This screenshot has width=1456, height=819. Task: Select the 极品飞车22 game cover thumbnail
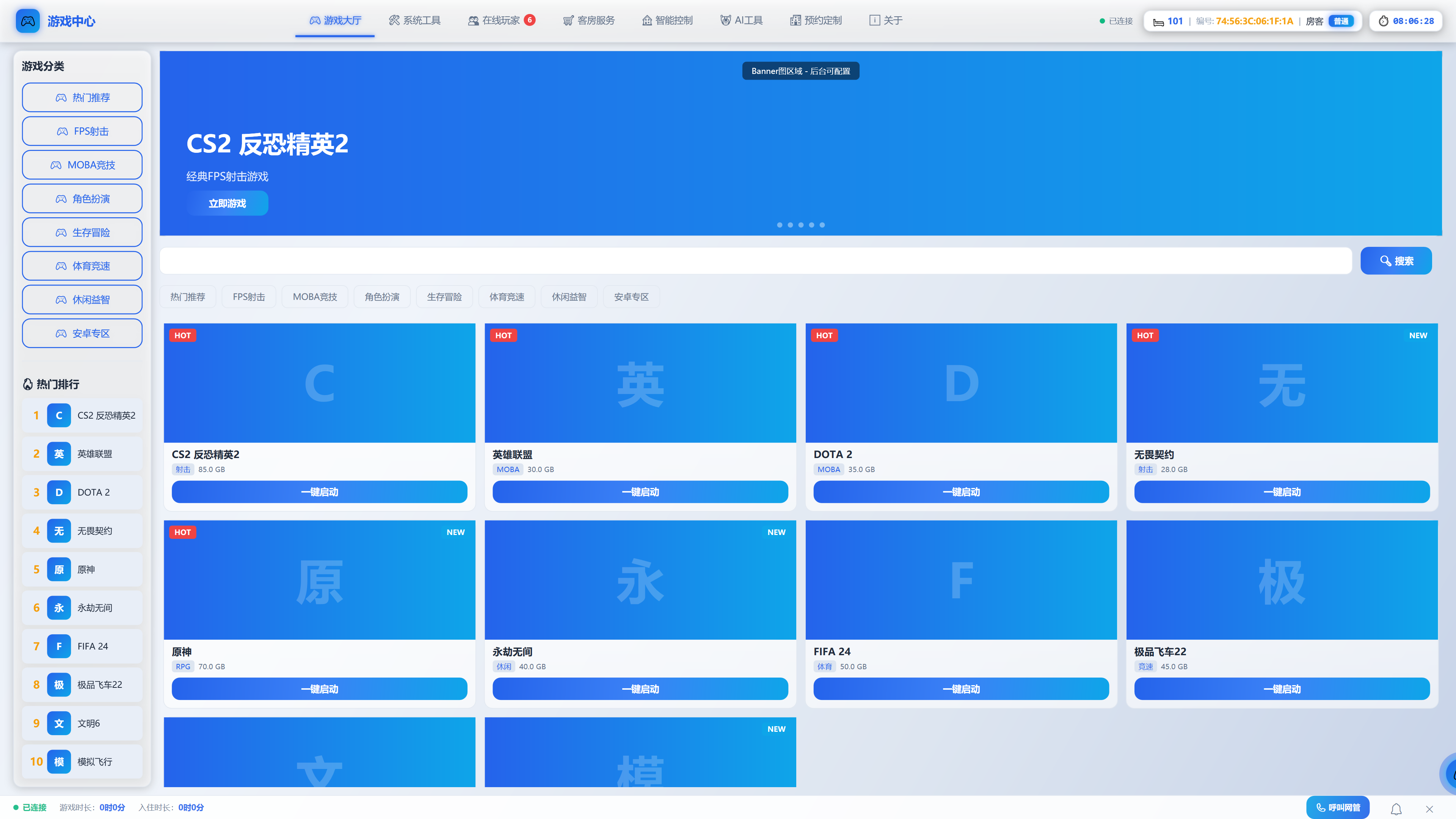point(1282,580)
